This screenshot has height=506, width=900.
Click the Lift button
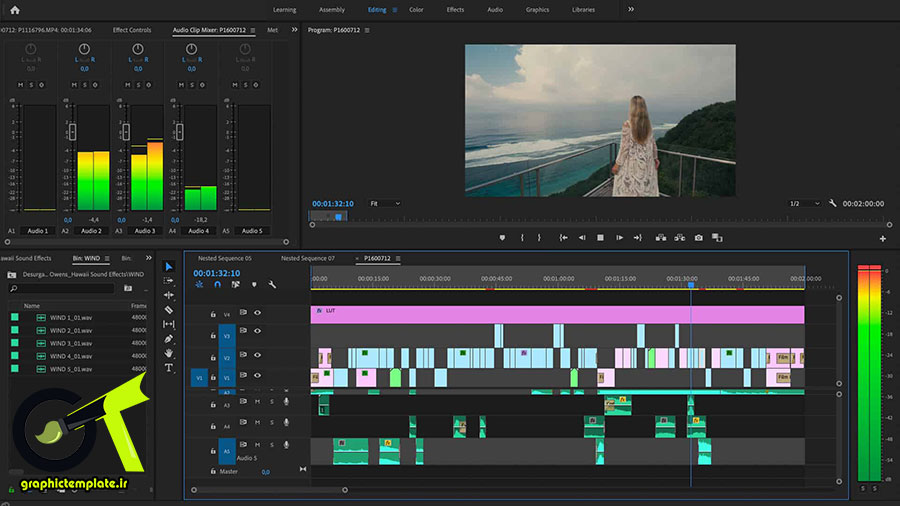661,238
